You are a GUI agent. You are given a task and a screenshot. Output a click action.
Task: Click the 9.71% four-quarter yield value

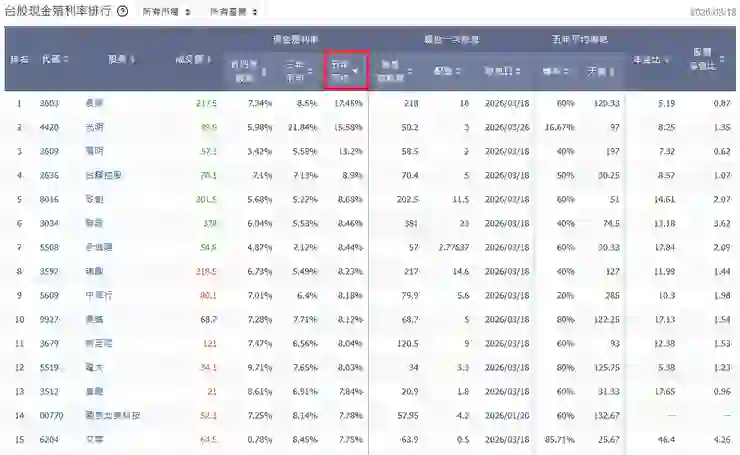260,368
